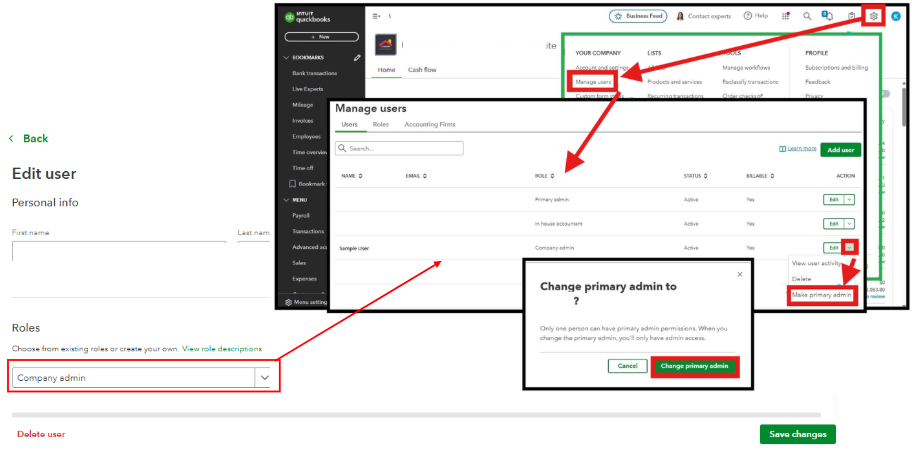The width and height of the screenshot is (912, 453).
Task: Open Live Experts in the sidebar bookmarks
Action: coord(308,89)
